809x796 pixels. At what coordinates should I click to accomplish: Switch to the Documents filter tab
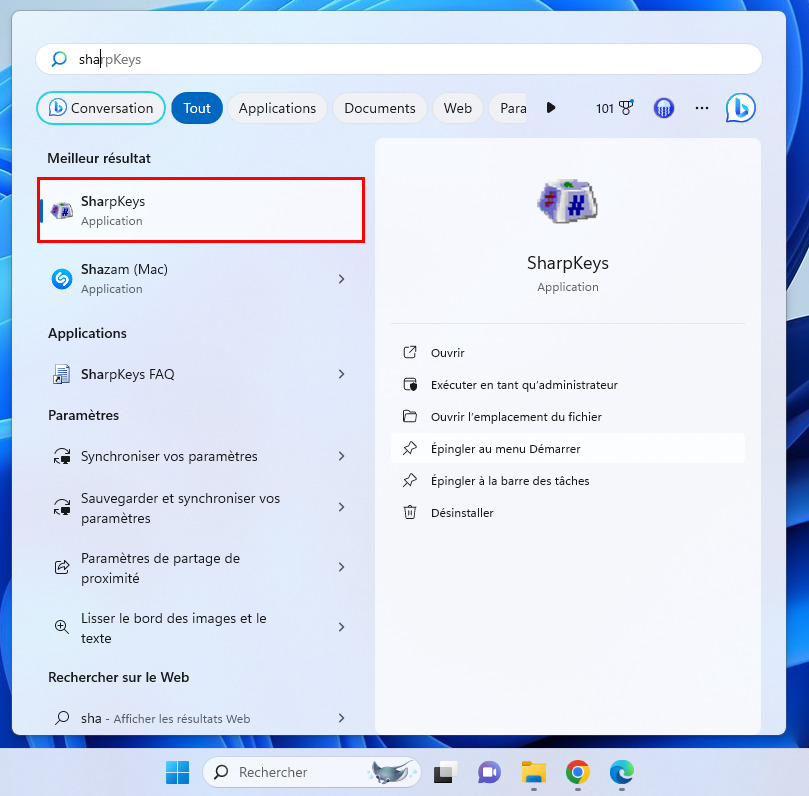point(380,108)
